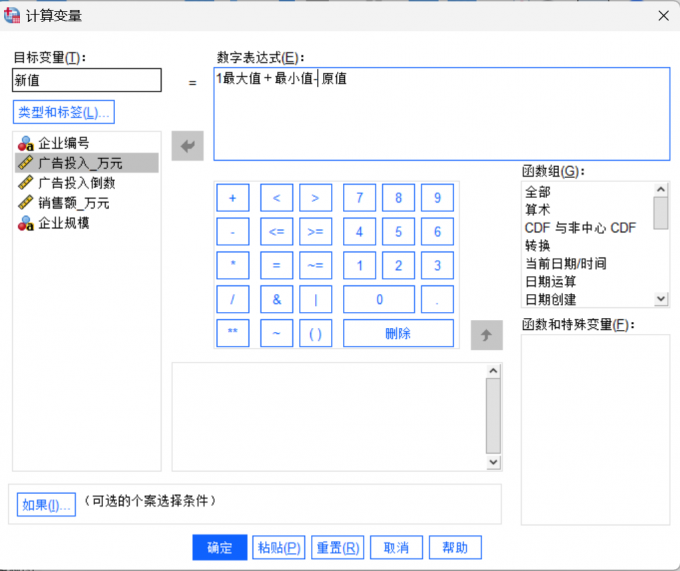Click the greater-than > key
This screenshot has height=571, width=680.
(x=316, y=198)
